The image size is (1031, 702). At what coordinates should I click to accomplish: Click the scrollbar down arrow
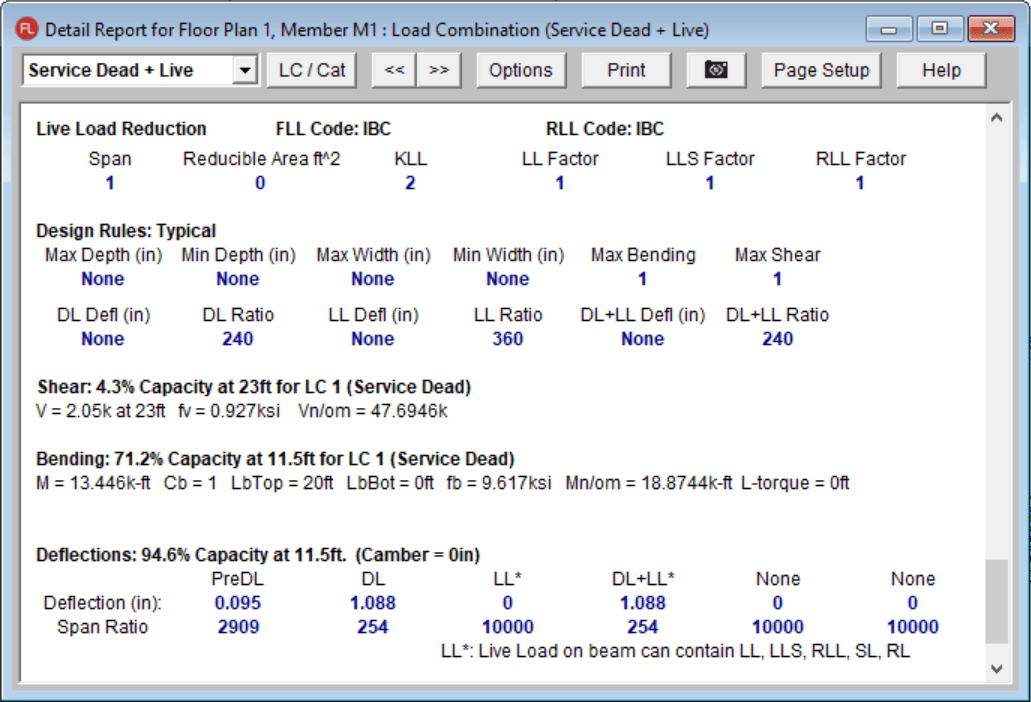(995, 667)
